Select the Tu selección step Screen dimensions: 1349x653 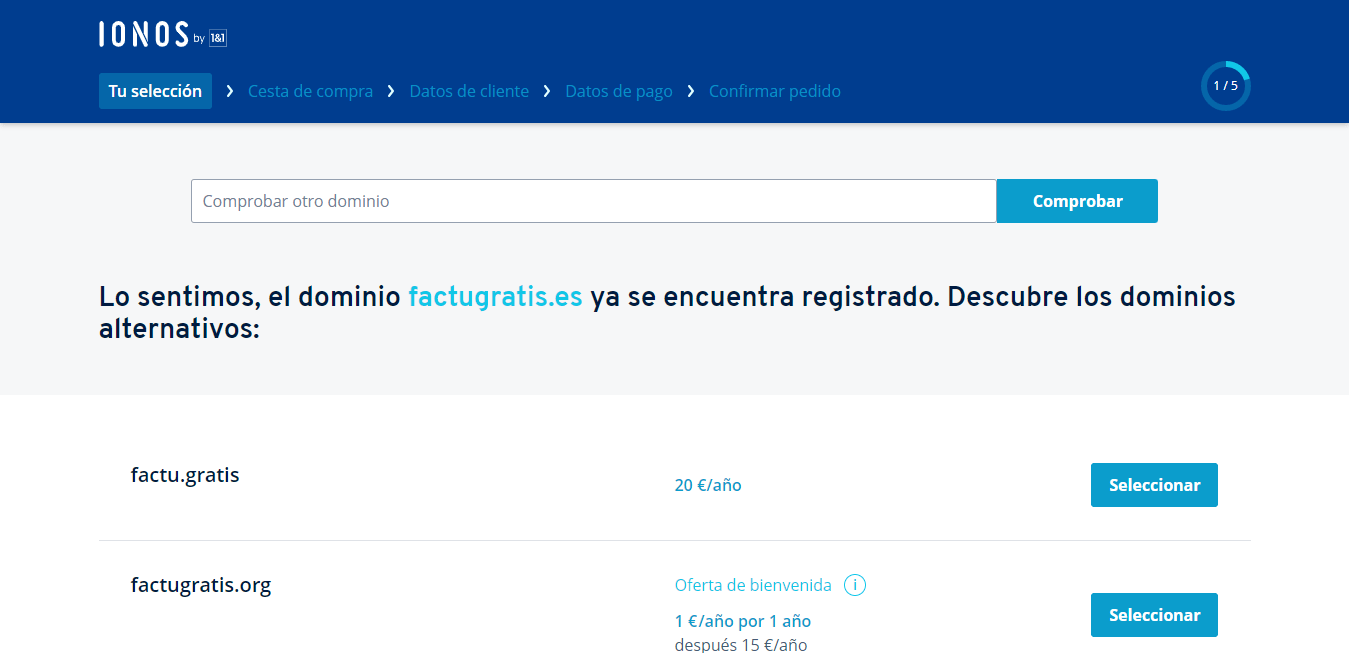155,91
